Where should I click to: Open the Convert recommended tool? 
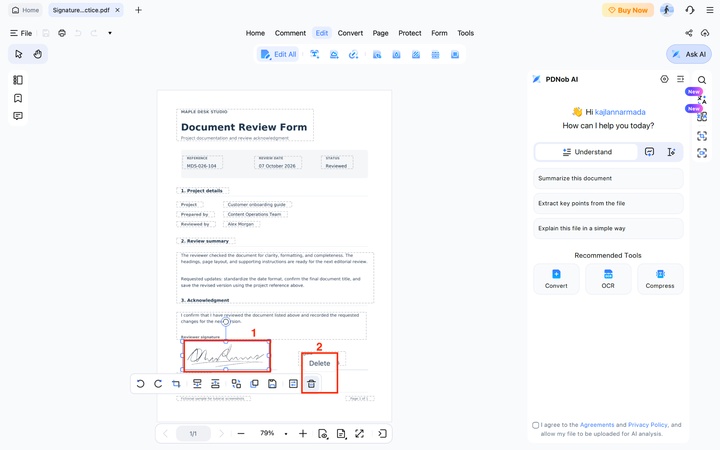pos(556,279)
